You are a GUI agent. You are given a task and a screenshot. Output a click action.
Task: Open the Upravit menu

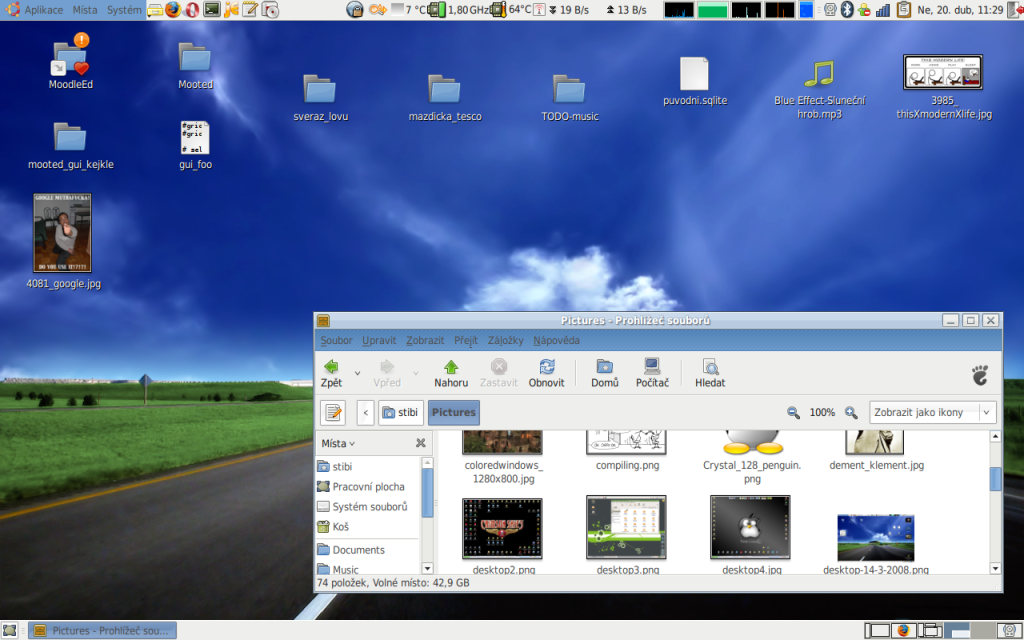379,340
